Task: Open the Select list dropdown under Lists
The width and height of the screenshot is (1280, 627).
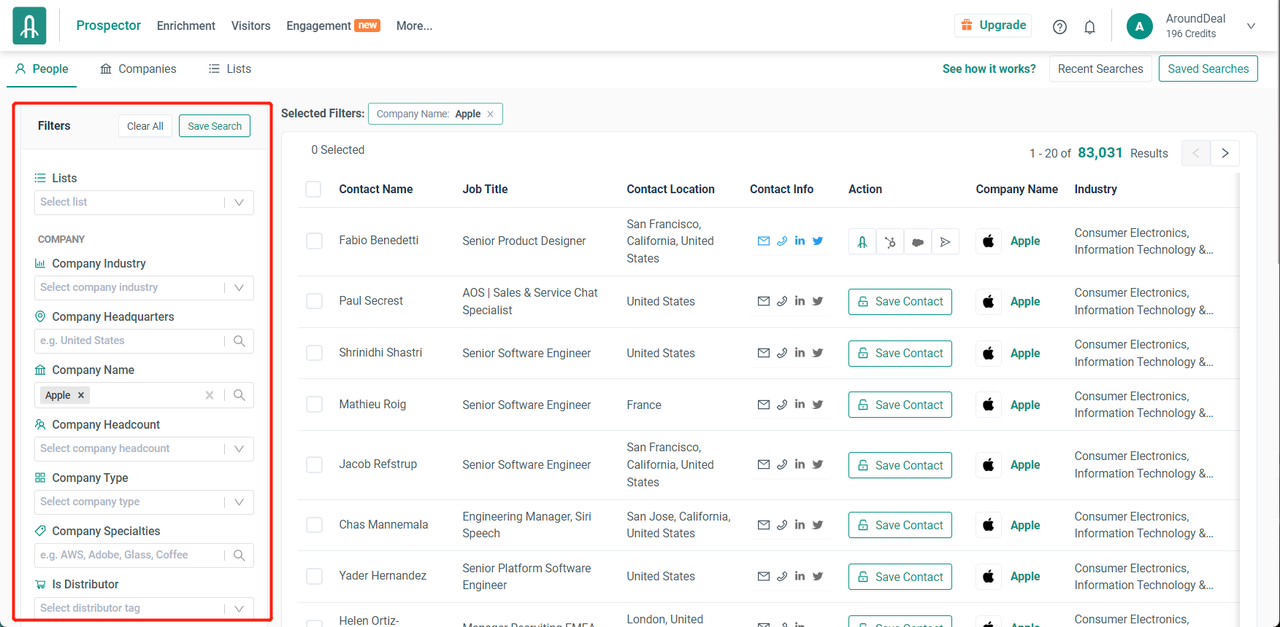Action: click(143, 202)
